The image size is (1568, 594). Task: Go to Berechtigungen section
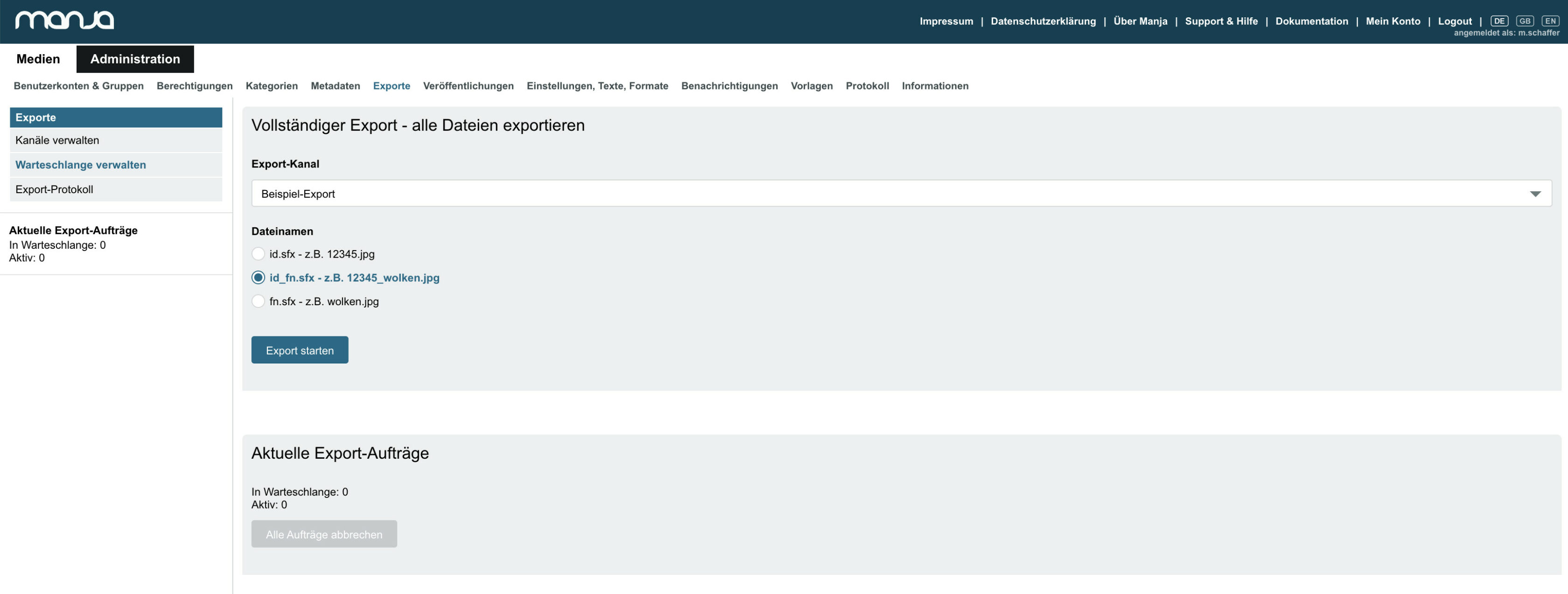(195, 86)
